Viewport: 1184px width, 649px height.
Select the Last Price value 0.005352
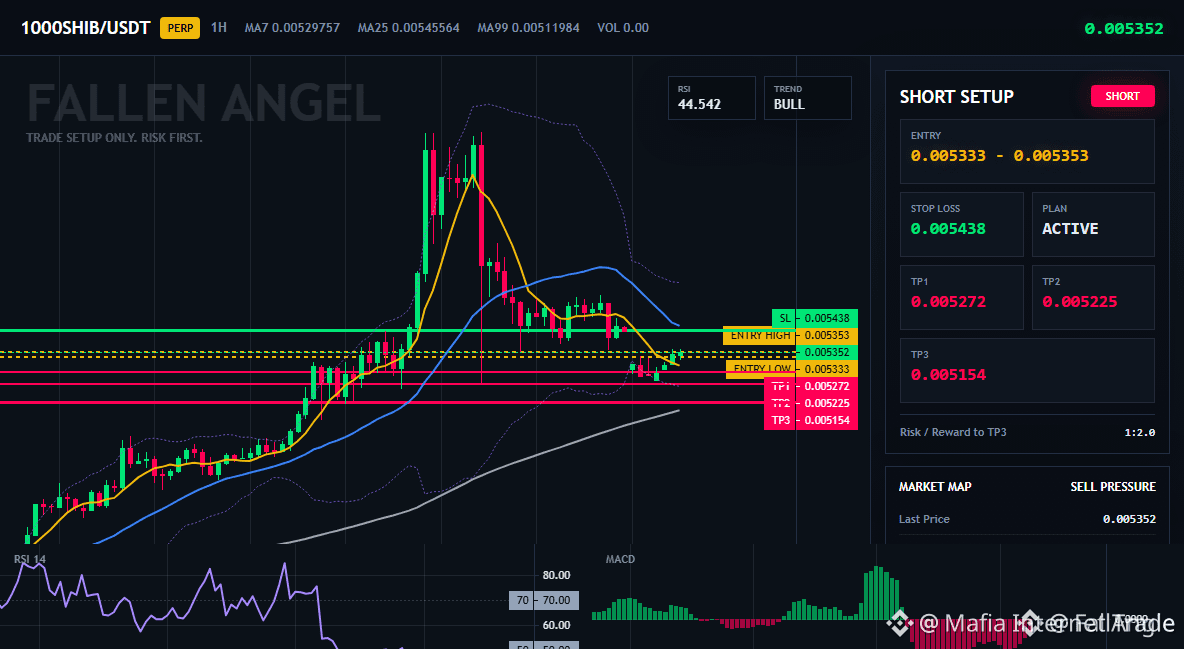pyautogui.click(x=1129, y=519)
